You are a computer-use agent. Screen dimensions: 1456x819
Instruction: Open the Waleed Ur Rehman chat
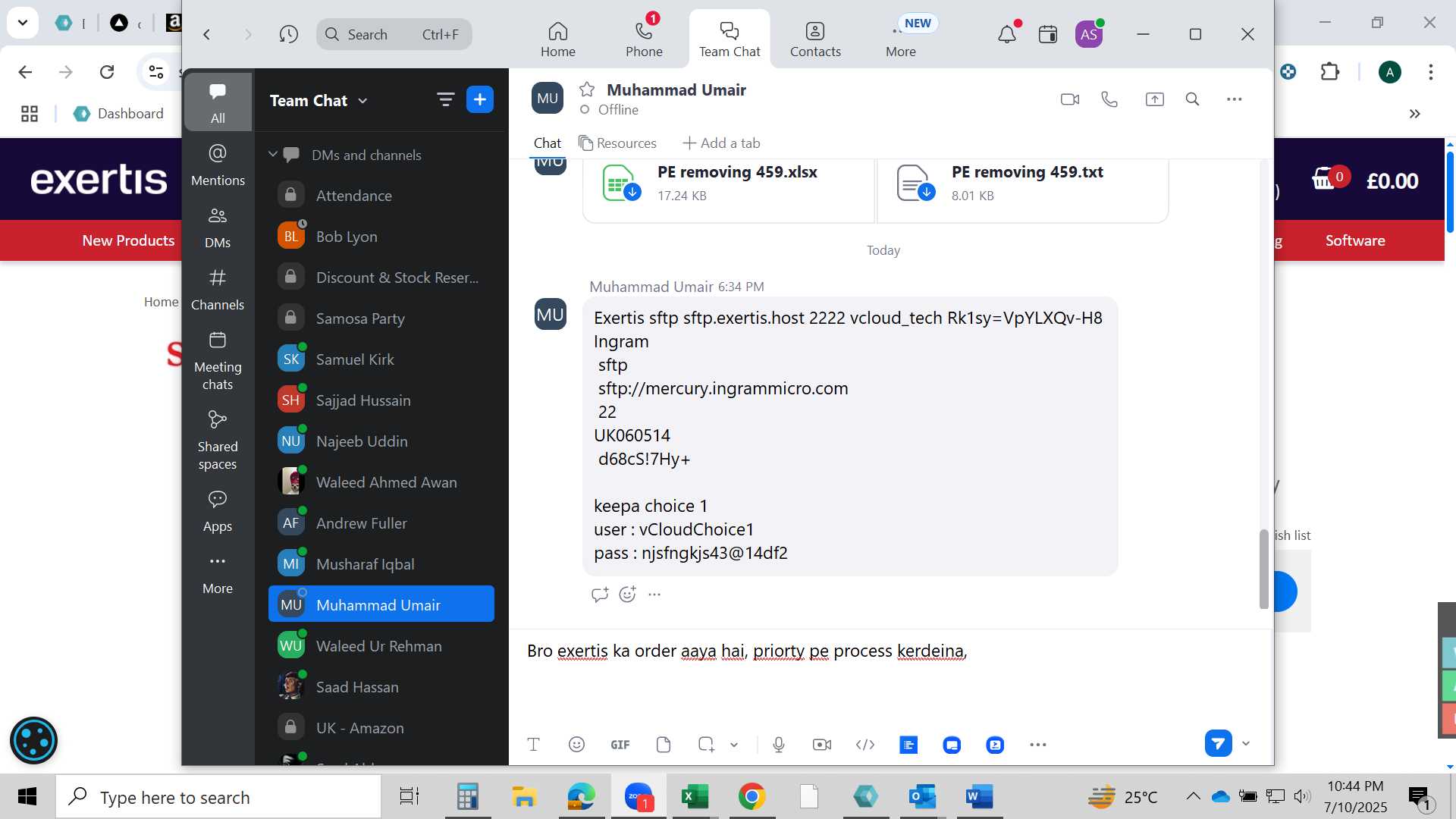[381, 646]
